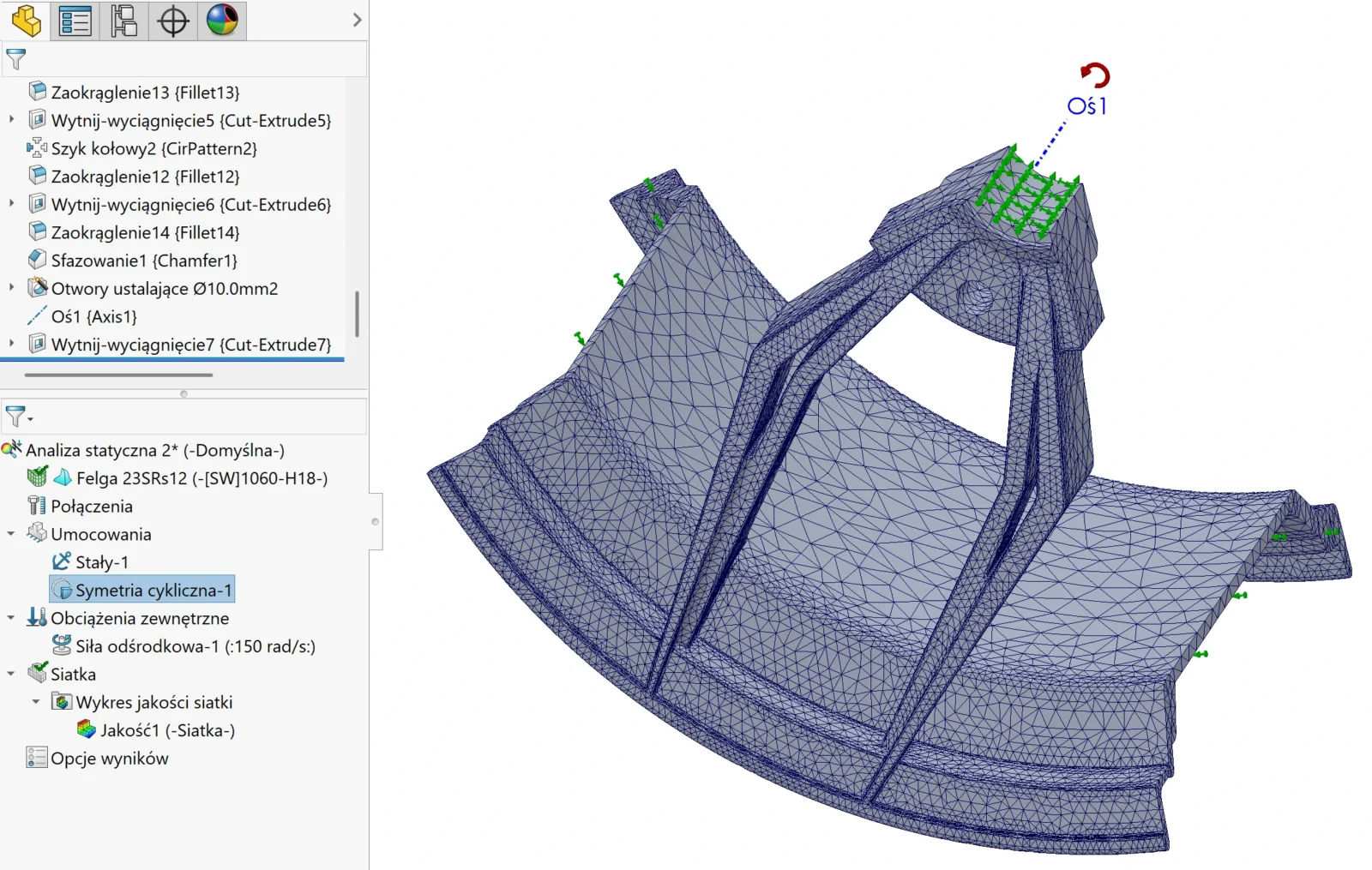
Task: Click the Wytnij-wyciągnięcie7 cut-extrude icon
Action: click(x=37, y=344)
